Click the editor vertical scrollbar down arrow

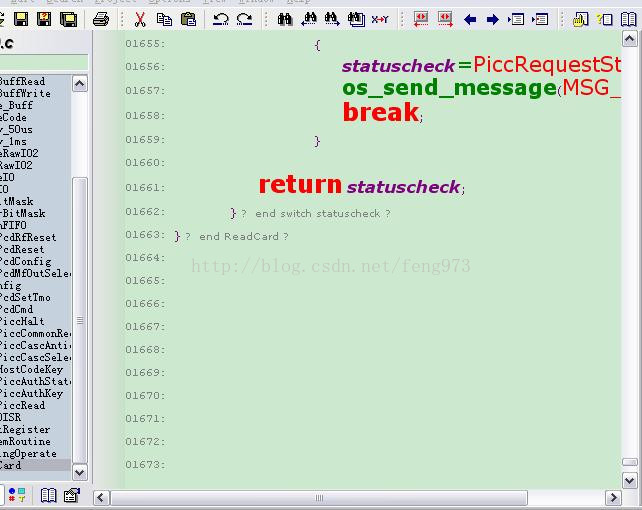click(x=629, y=480)
